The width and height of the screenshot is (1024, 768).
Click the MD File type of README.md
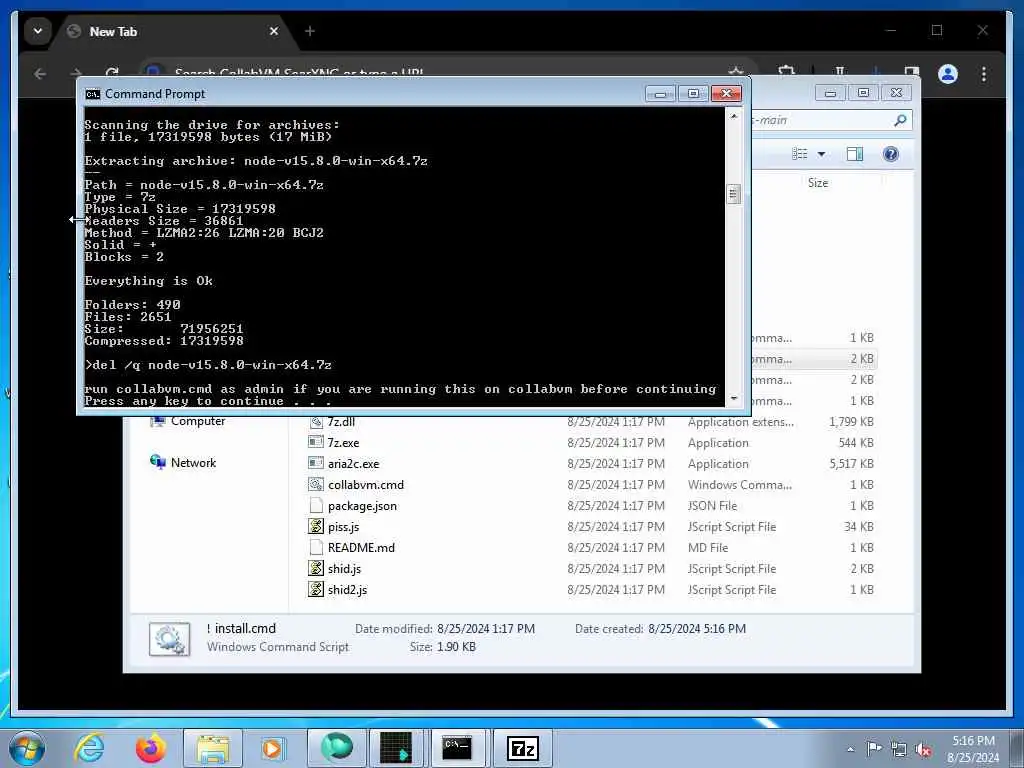(707, 547)
